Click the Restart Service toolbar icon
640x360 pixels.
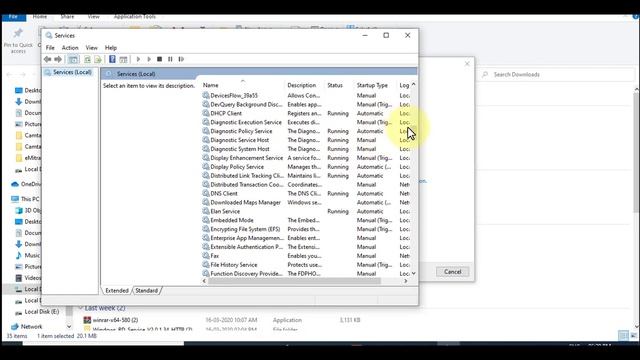(x=181, y=59)
